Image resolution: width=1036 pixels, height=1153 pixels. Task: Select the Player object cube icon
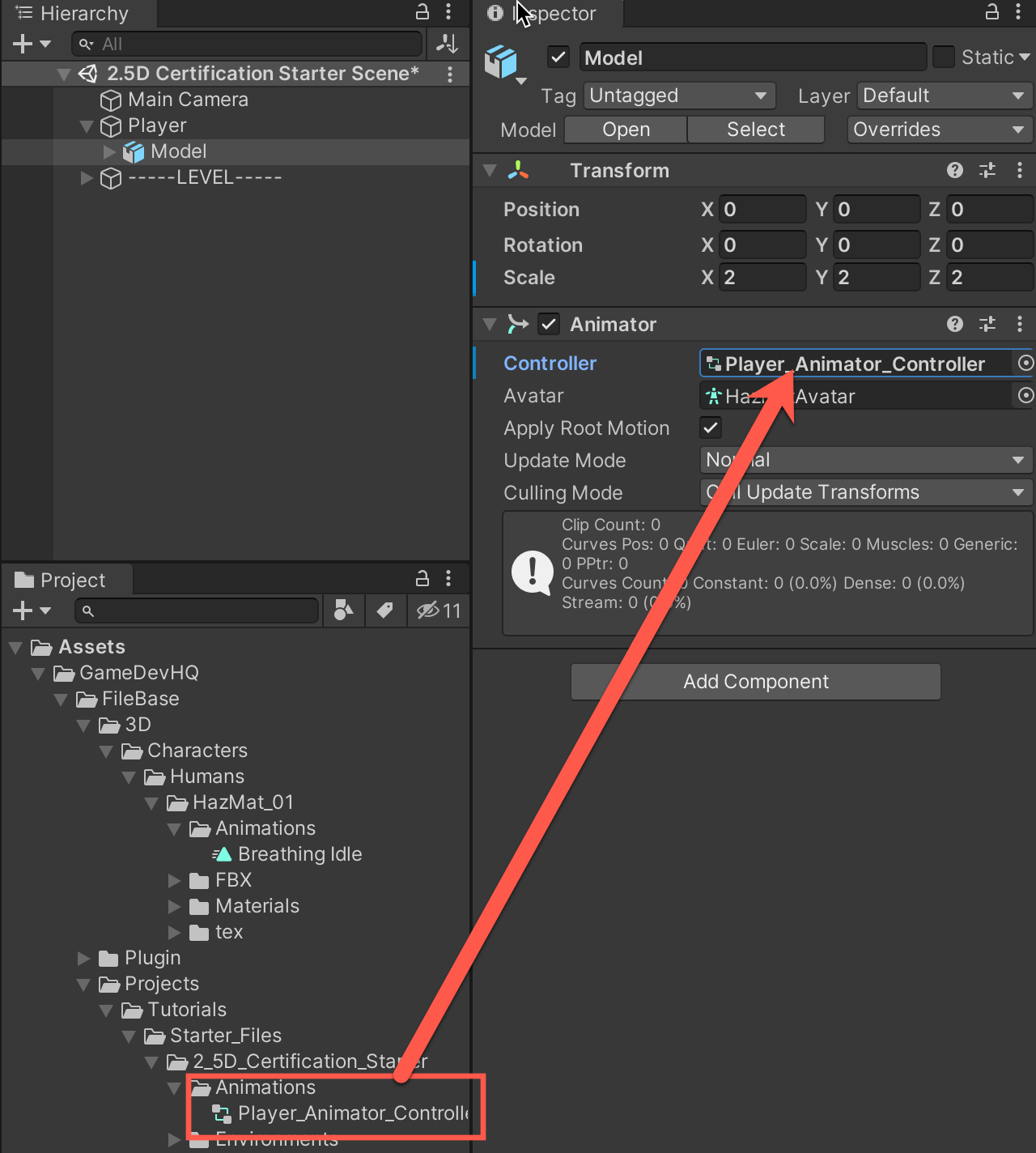[110, 126]
